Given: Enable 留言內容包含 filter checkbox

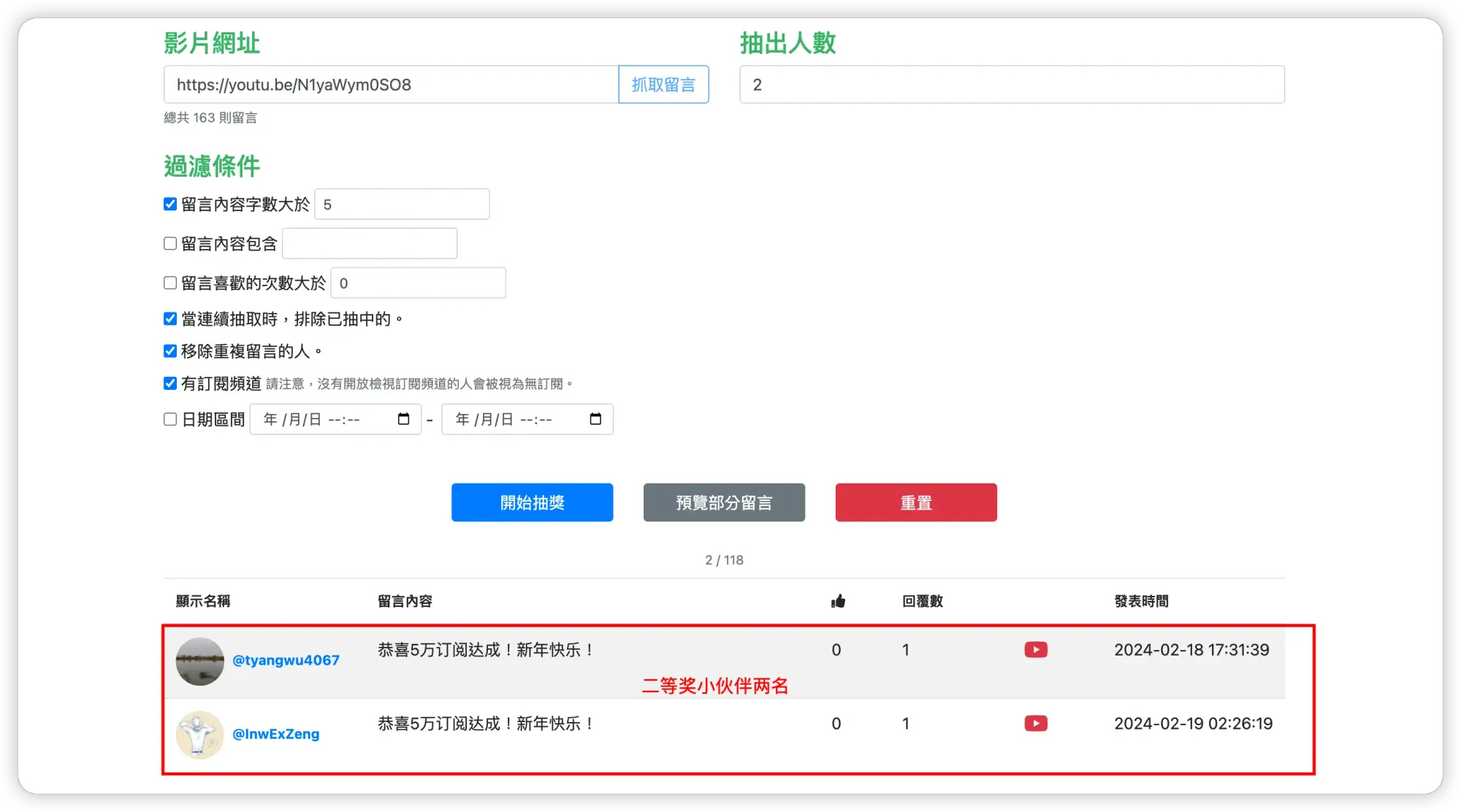Looking at the screenshot, I should click(170, 244).
